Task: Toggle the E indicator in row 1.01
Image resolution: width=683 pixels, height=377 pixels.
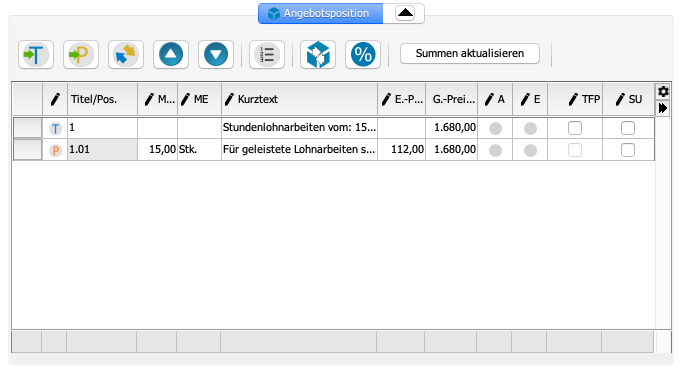Action: click(530, 150)
